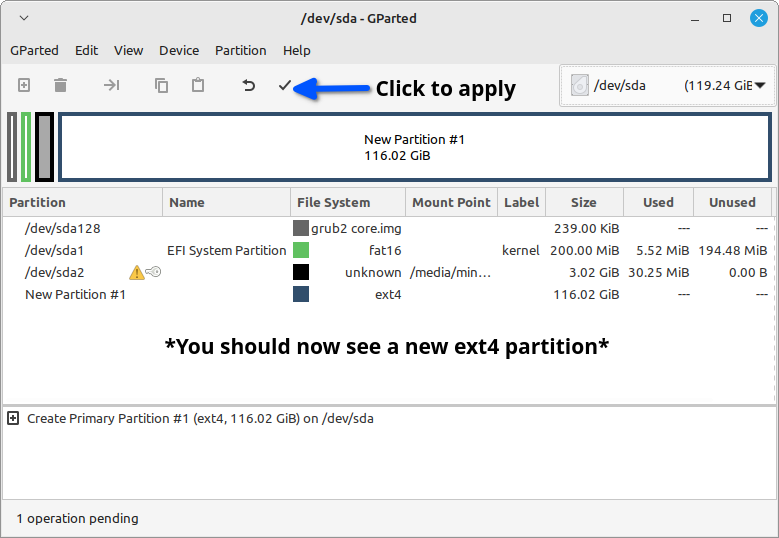Select New Partition #1 row in the list

(388, 295)
